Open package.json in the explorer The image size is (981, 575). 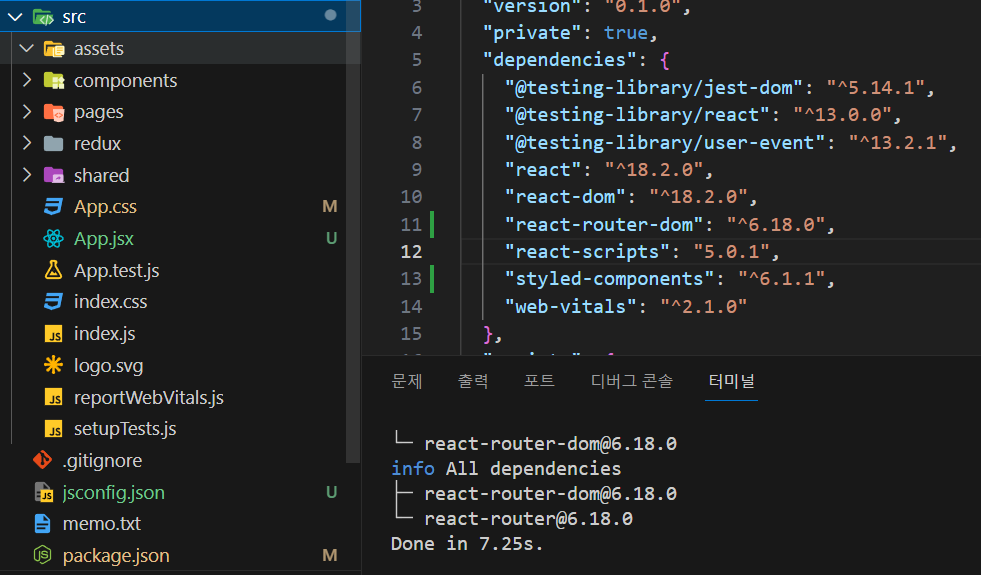click(116, 556)
